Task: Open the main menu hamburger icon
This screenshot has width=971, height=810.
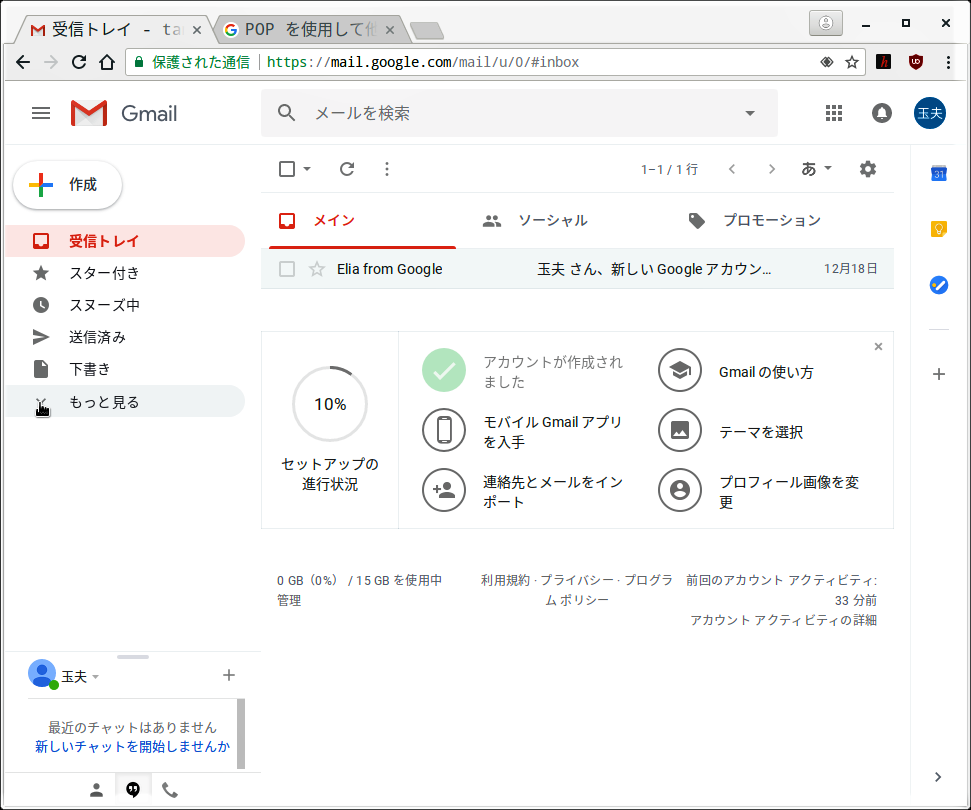Action: (x=41, y=113)
